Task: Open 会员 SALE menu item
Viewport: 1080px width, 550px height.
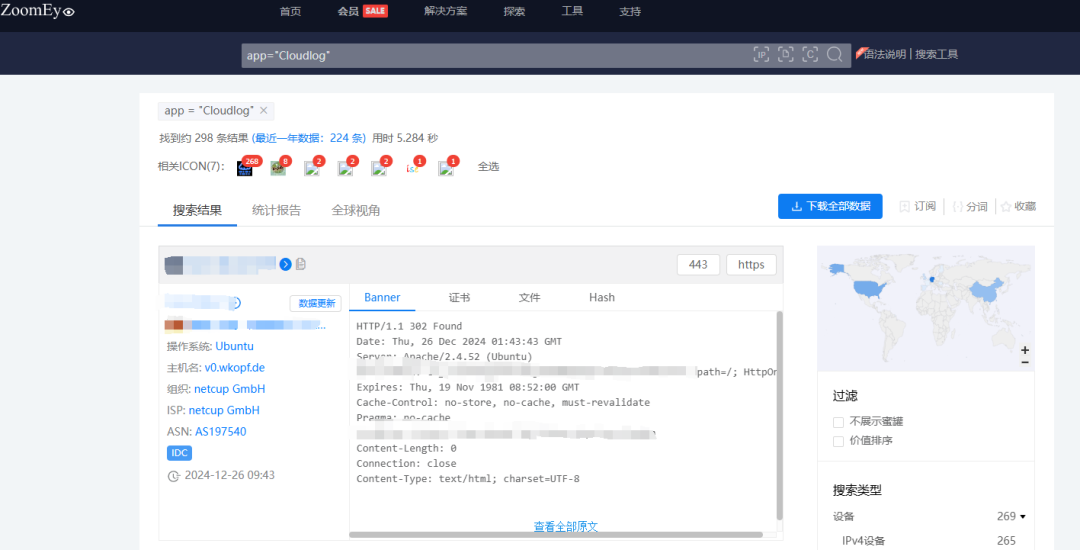Action: coord(362,12)
